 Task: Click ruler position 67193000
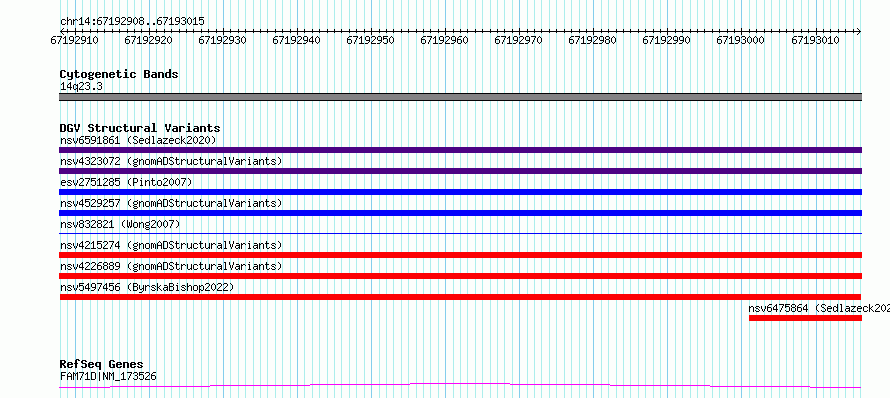click(x=741, y=40)
